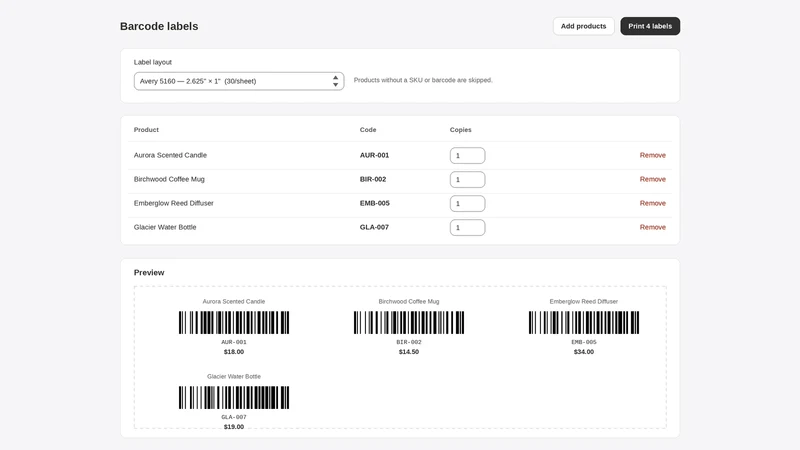Screen dimensions: 800x450
Task: Click the $19.00 price in preview
Action: [x=234, y=427]
